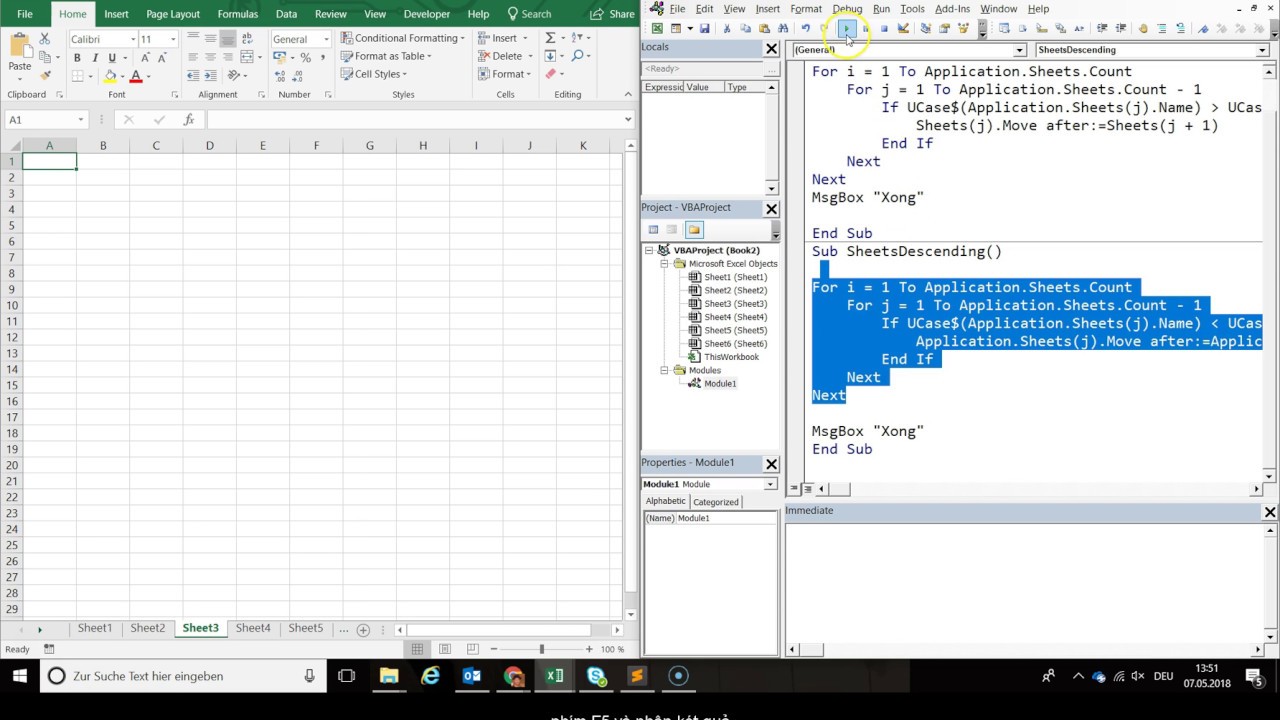Open the Excel icon in the taskbar
The image size is (1280, 720).
tap(555, 676)
